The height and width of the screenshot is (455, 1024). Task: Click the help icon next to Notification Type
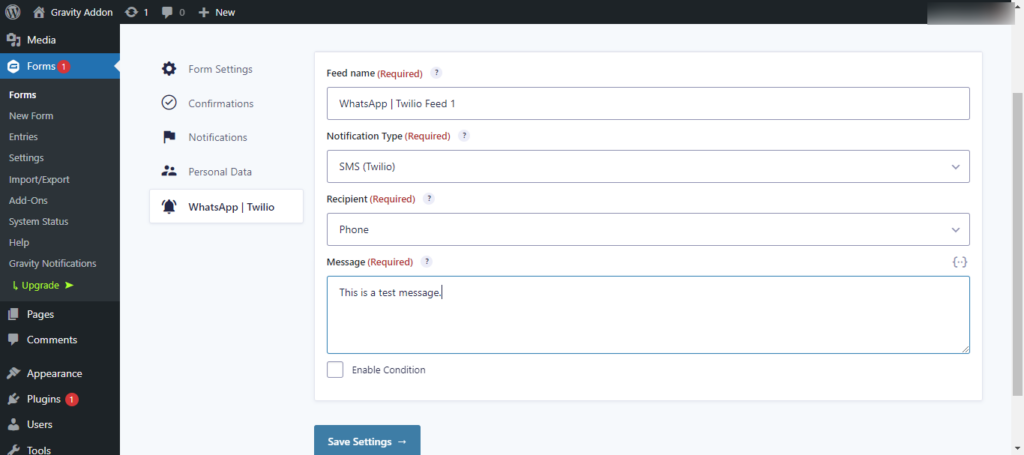pyautogui.click(x=464, y=136)
